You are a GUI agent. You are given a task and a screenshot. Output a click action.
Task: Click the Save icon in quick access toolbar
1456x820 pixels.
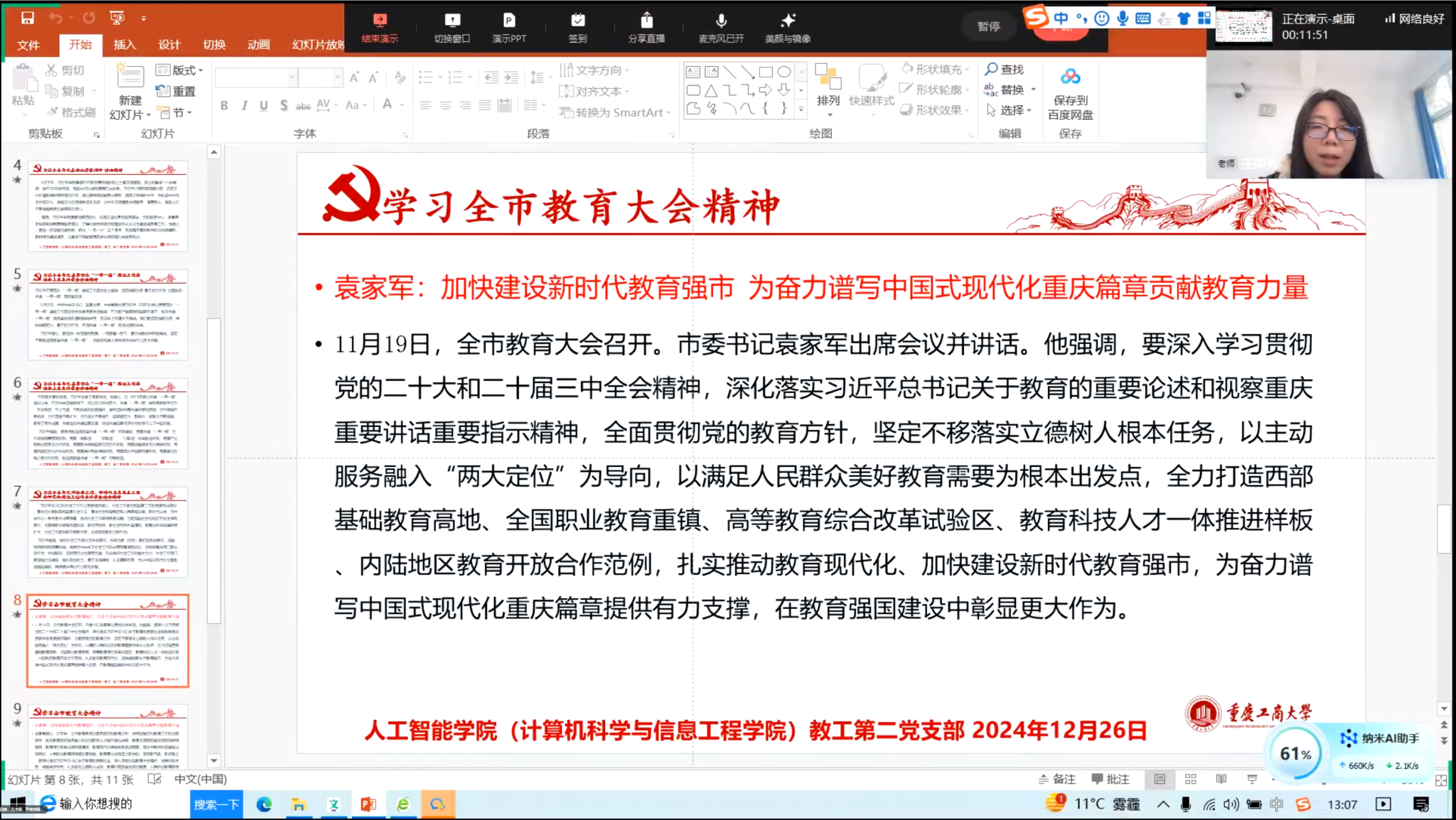[x=28, y=18]
